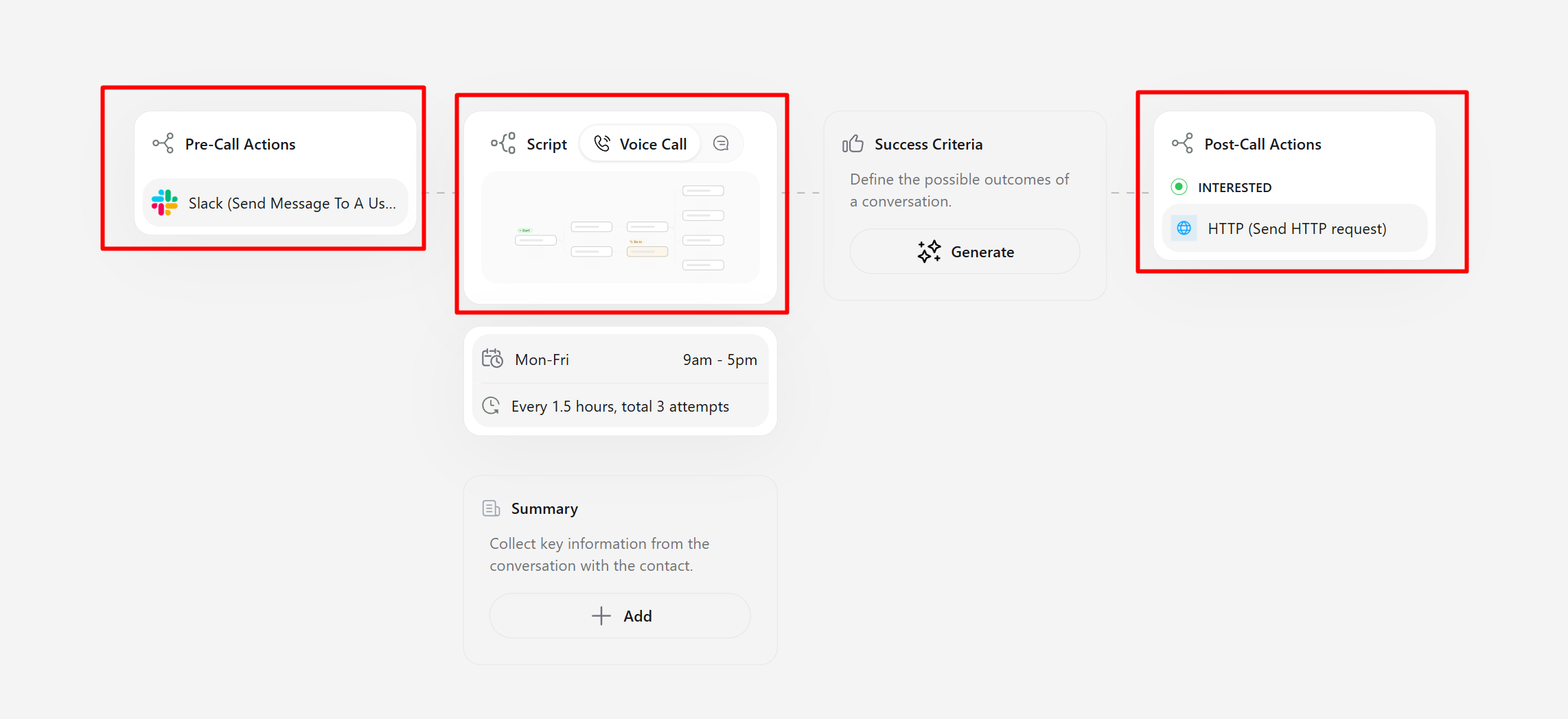This screenshot has height=719, width=1568.
Task: Click the blue HTTP globe icon
Action: pyautogui.click(x=1183, y=228)
